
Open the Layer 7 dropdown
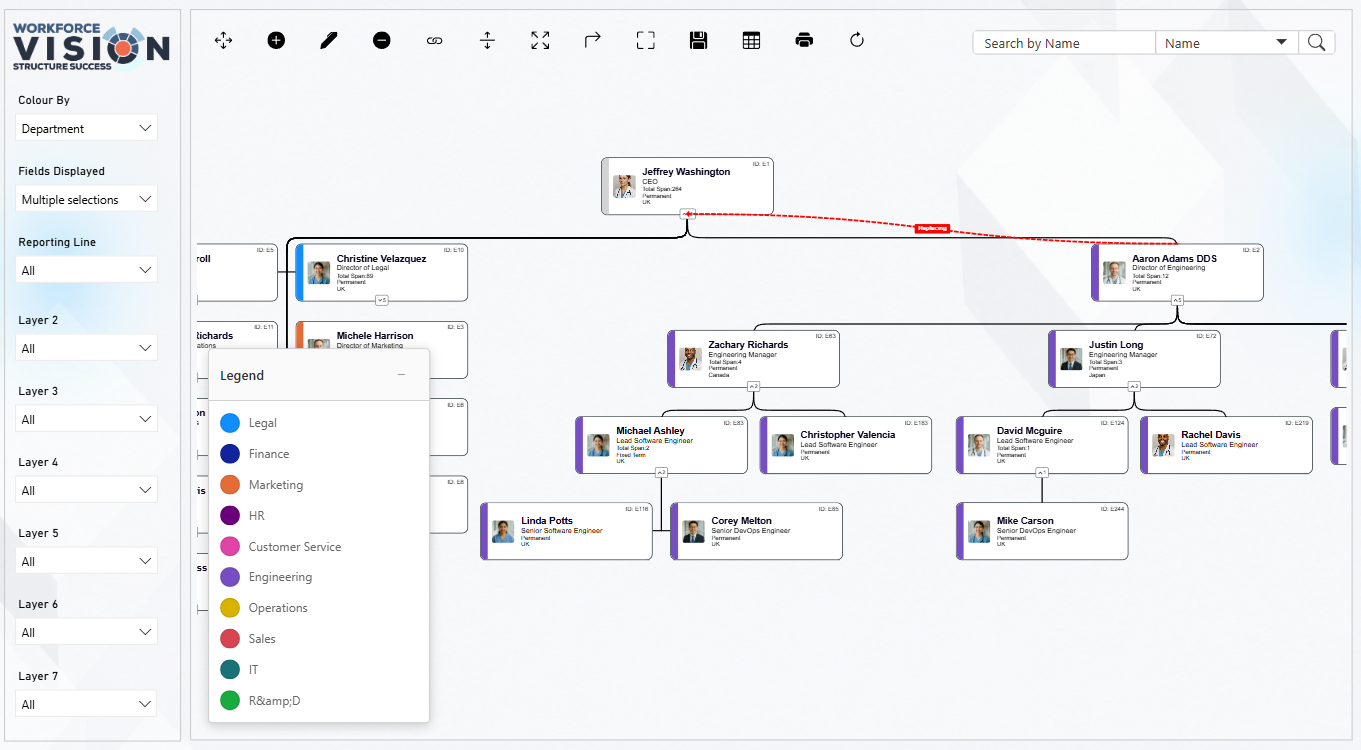(86, 704)
